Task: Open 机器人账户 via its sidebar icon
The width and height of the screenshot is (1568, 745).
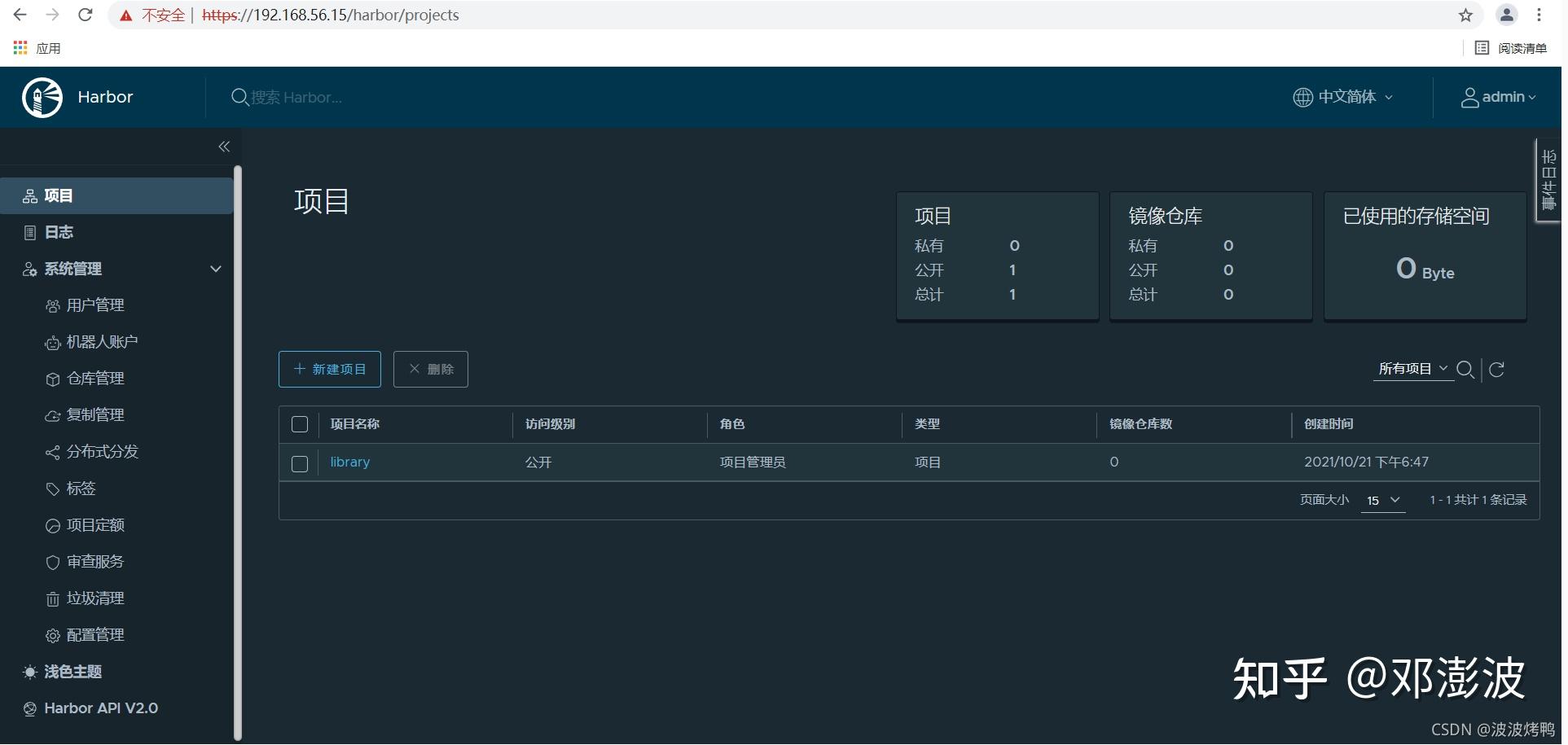Action: point(53,342)
